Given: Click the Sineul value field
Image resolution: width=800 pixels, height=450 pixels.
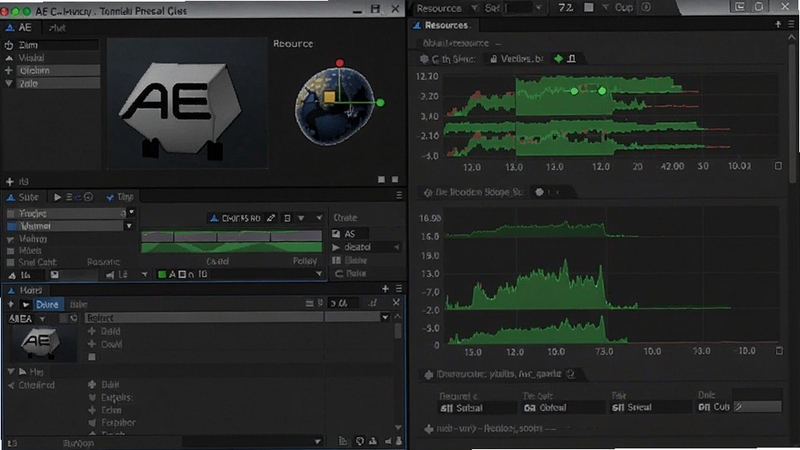Looking at the screenshot, I should coord(651,408).
